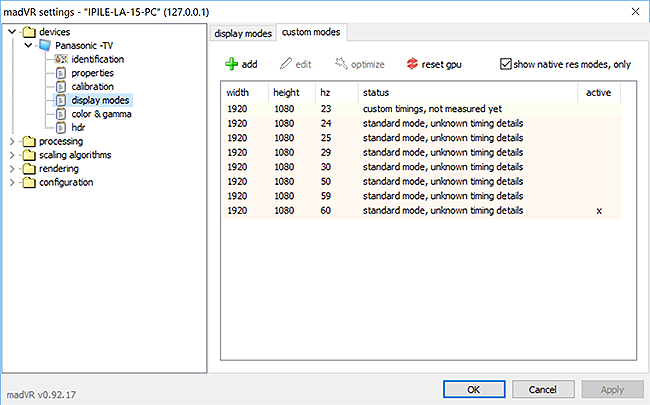Switch to the display modes tab
This screenshot has width=650, height=405.
click(243, 34)
